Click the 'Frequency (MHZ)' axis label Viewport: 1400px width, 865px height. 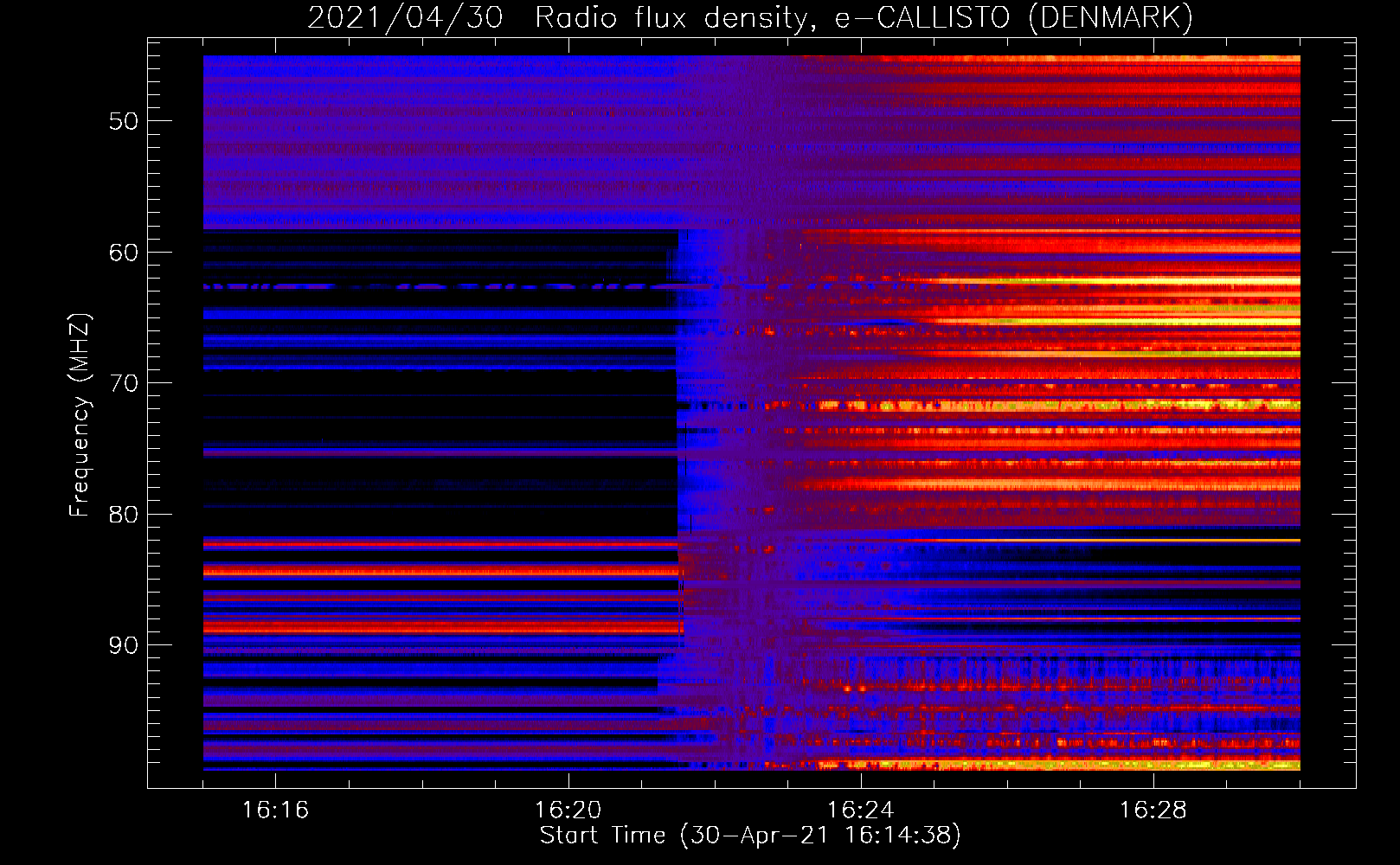[80, 414]
